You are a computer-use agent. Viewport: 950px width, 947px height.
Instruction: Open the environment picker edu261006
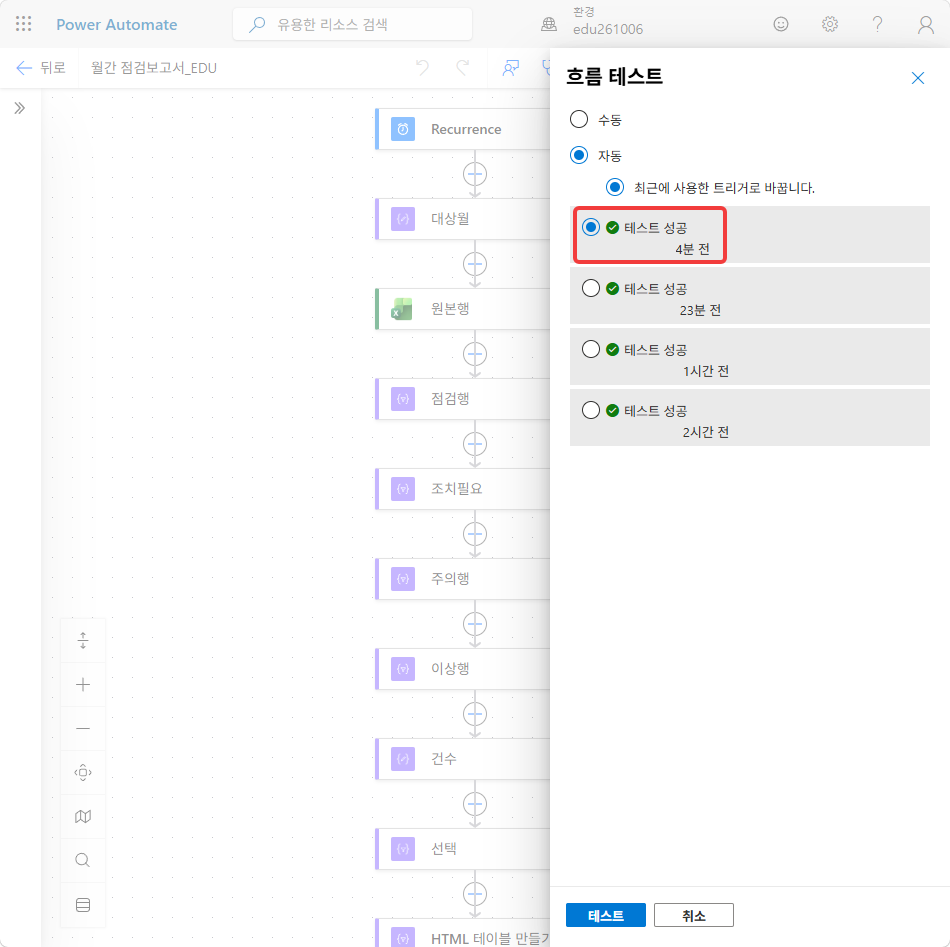[594, 22]
